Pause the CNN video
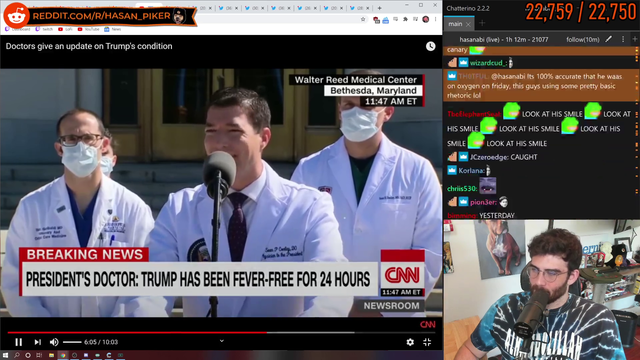This screenshot has width=640, height=360. click(x=18, y=342)
